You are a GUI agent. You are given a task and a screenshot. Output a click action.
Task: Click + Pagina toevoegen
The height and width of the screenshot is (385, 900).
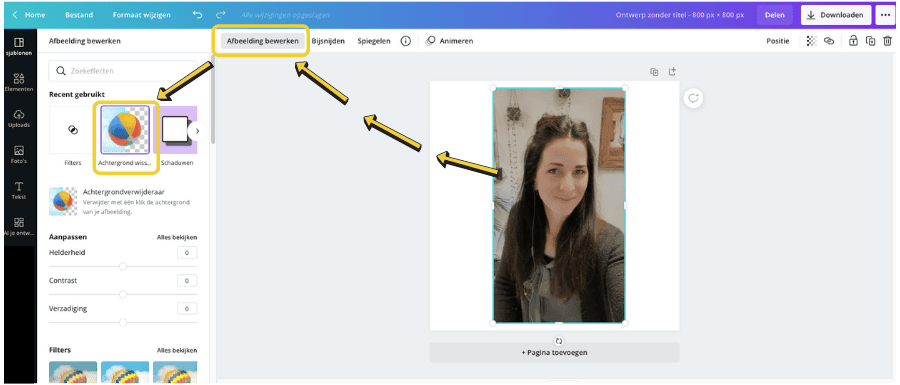pyautogui.click(x=554, y=352)
